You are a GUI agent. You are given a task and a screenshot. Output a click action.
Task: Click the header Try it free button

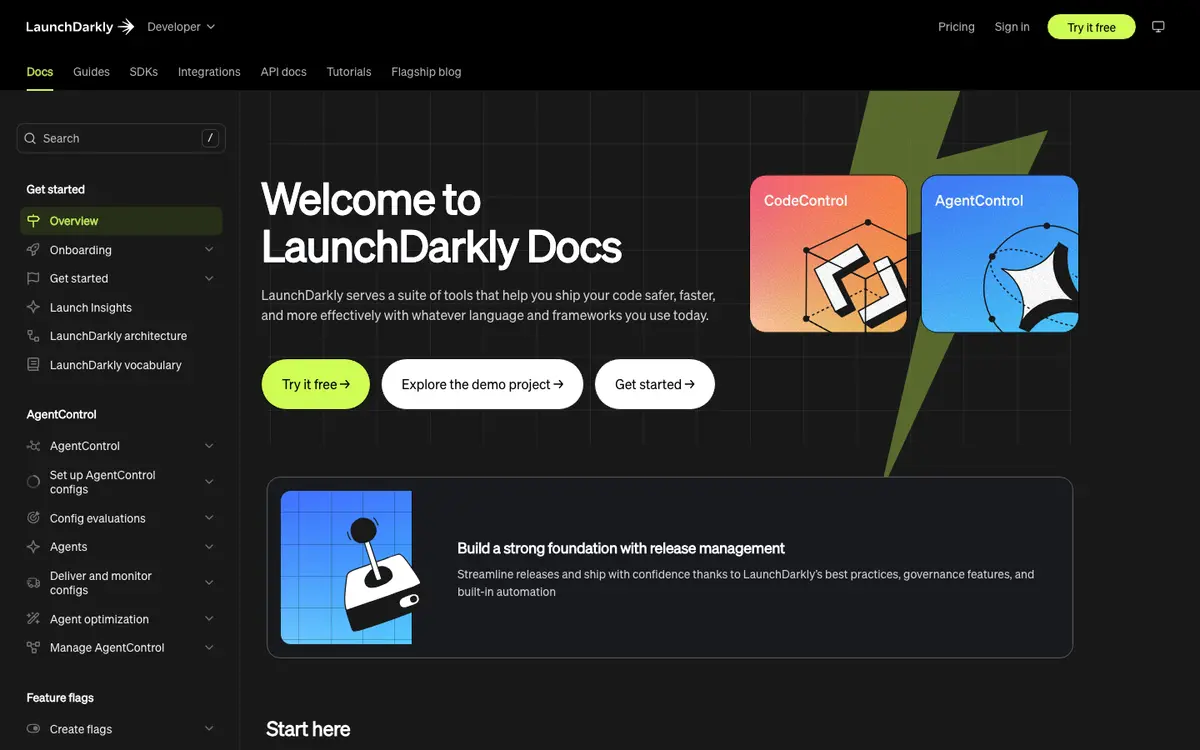click(1091, 27)
